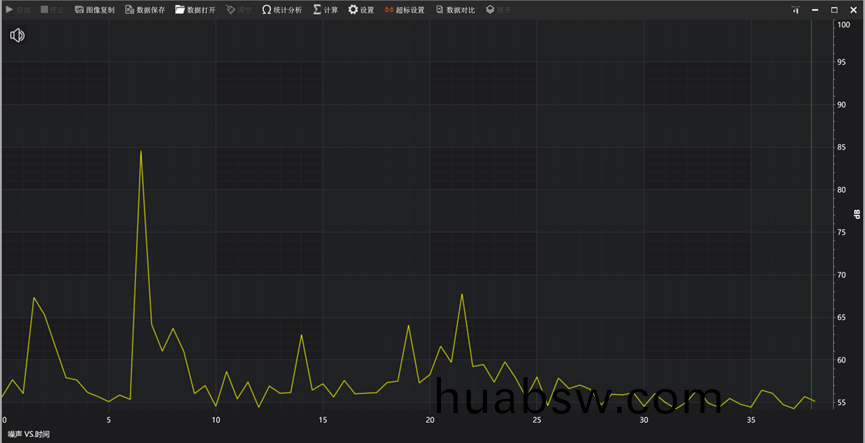Expand the panel with 展开
Image resolution: width=865 pixels, height=443 pixels.
click(498, 9)
